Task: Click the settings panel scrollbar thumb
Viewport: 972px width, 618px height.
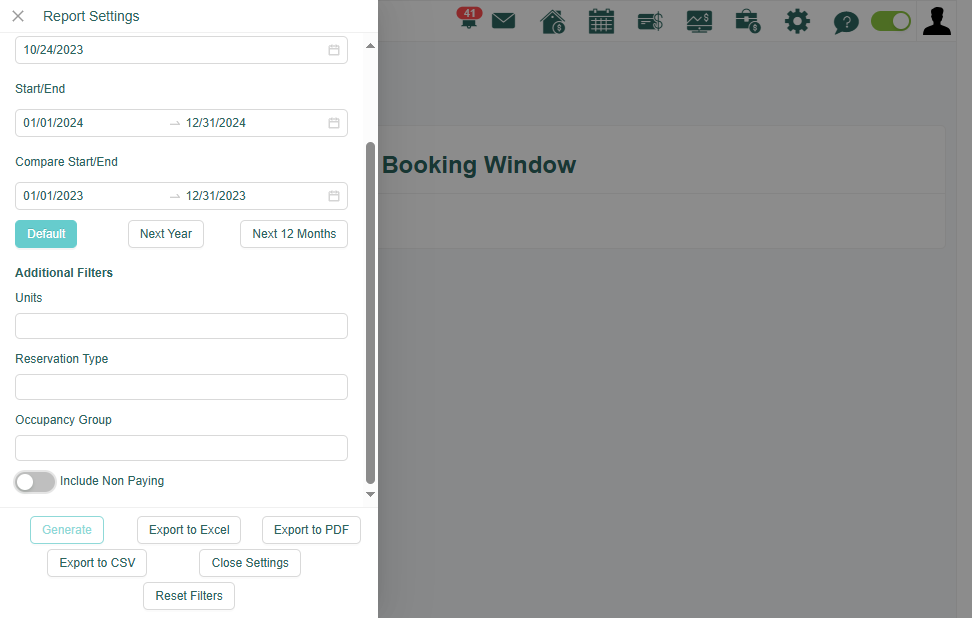Action: point(370,313)
